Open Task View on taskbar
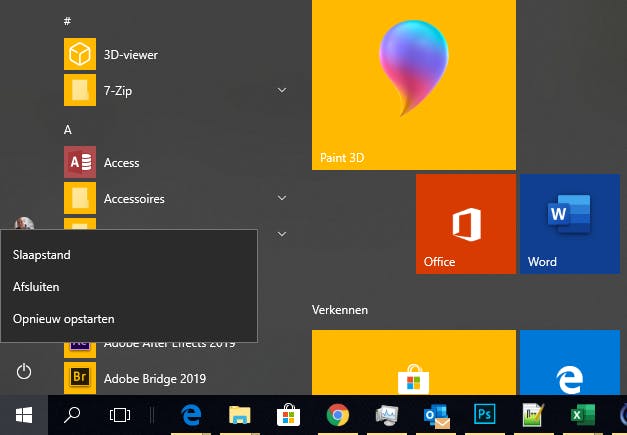 point(120,415)
